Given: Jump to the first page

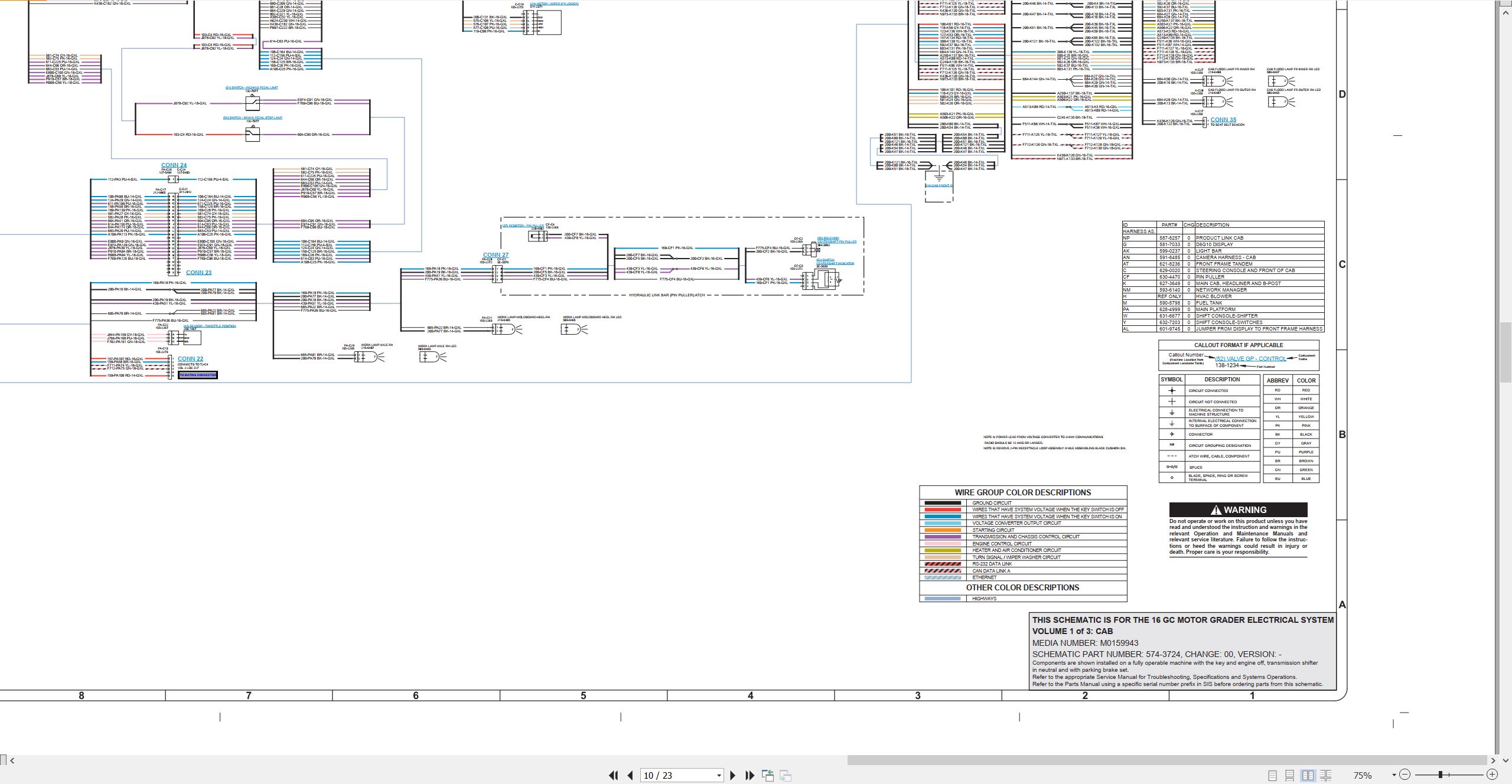Looking at the screenshot, I should pyautogui.click(x=614, y=775).
